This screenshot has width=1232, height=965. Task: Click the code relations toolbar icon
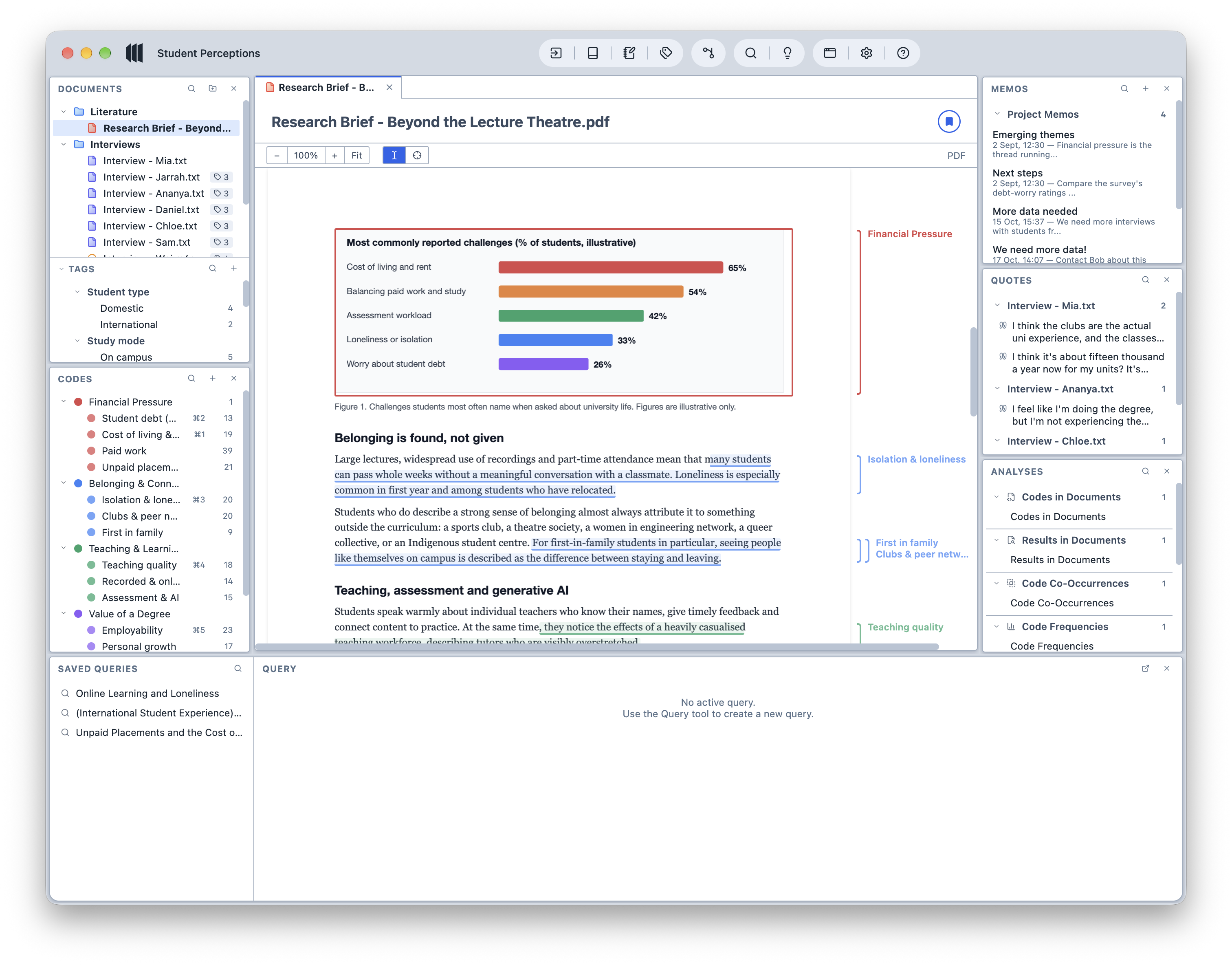coord(708,53)
